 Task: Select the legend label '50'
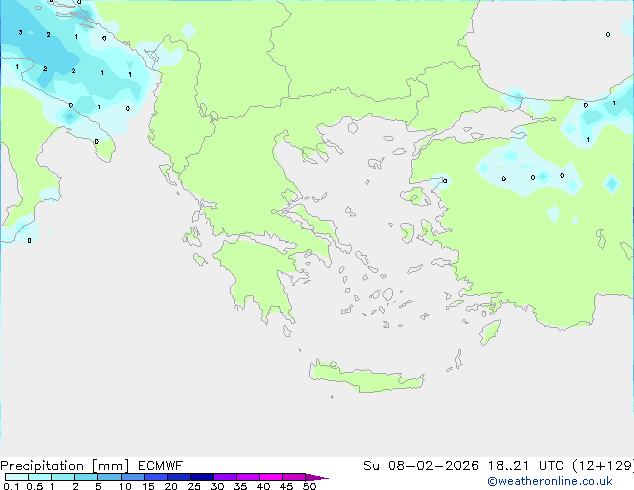click(x=309, y=486)
